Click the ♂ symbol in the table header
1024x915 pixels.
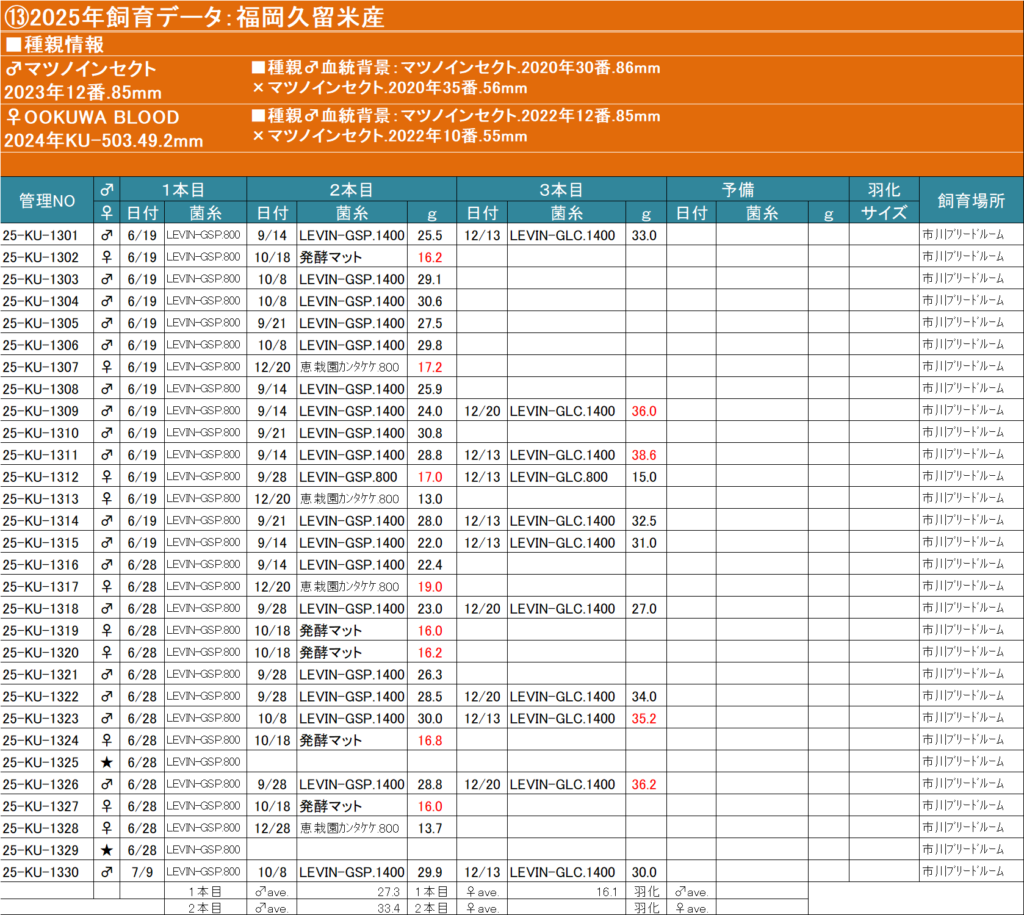(x=106, y=189)
